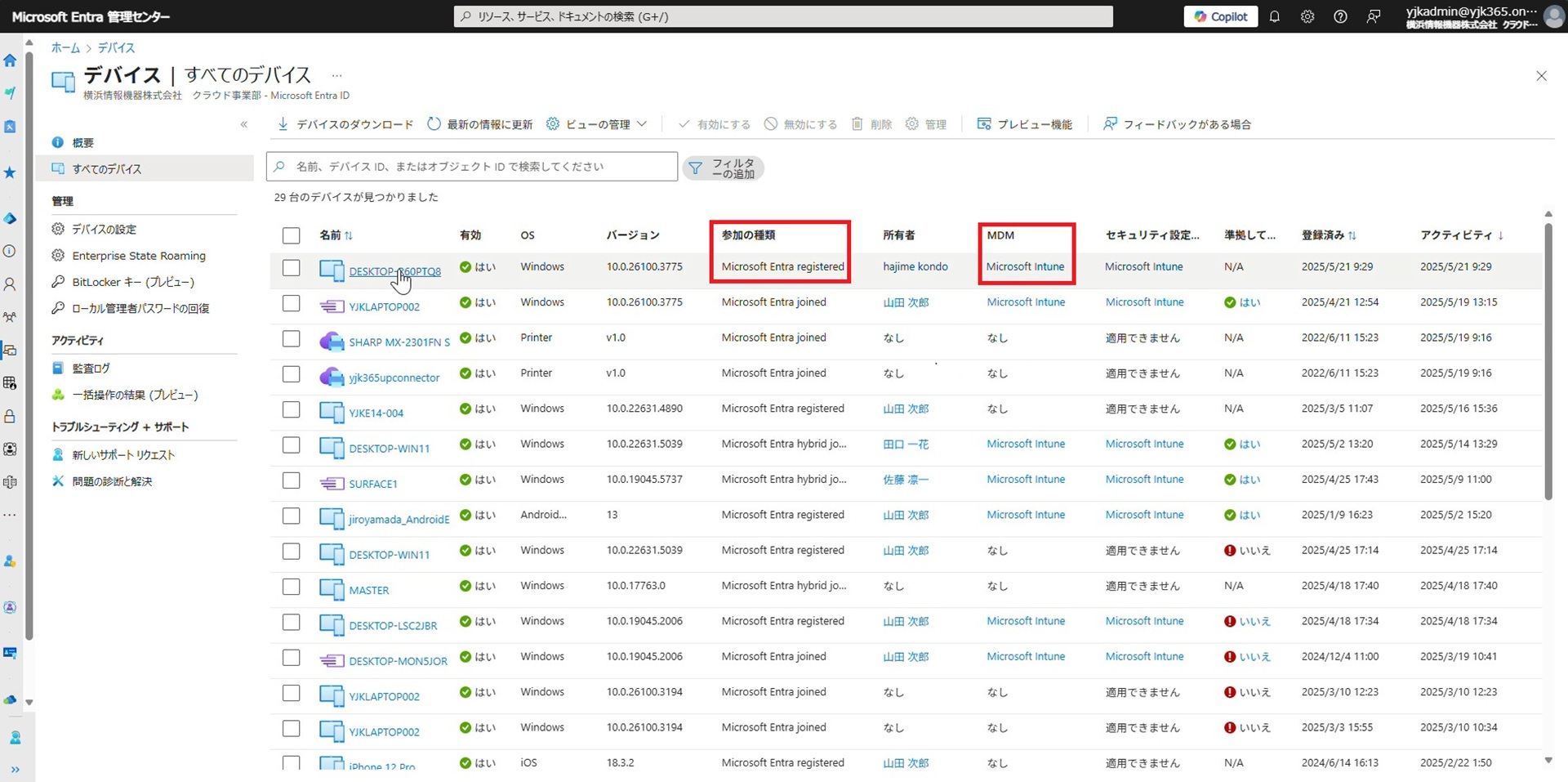
Task: Click the device icon for MASTER row
Action: tap(332, 589)
